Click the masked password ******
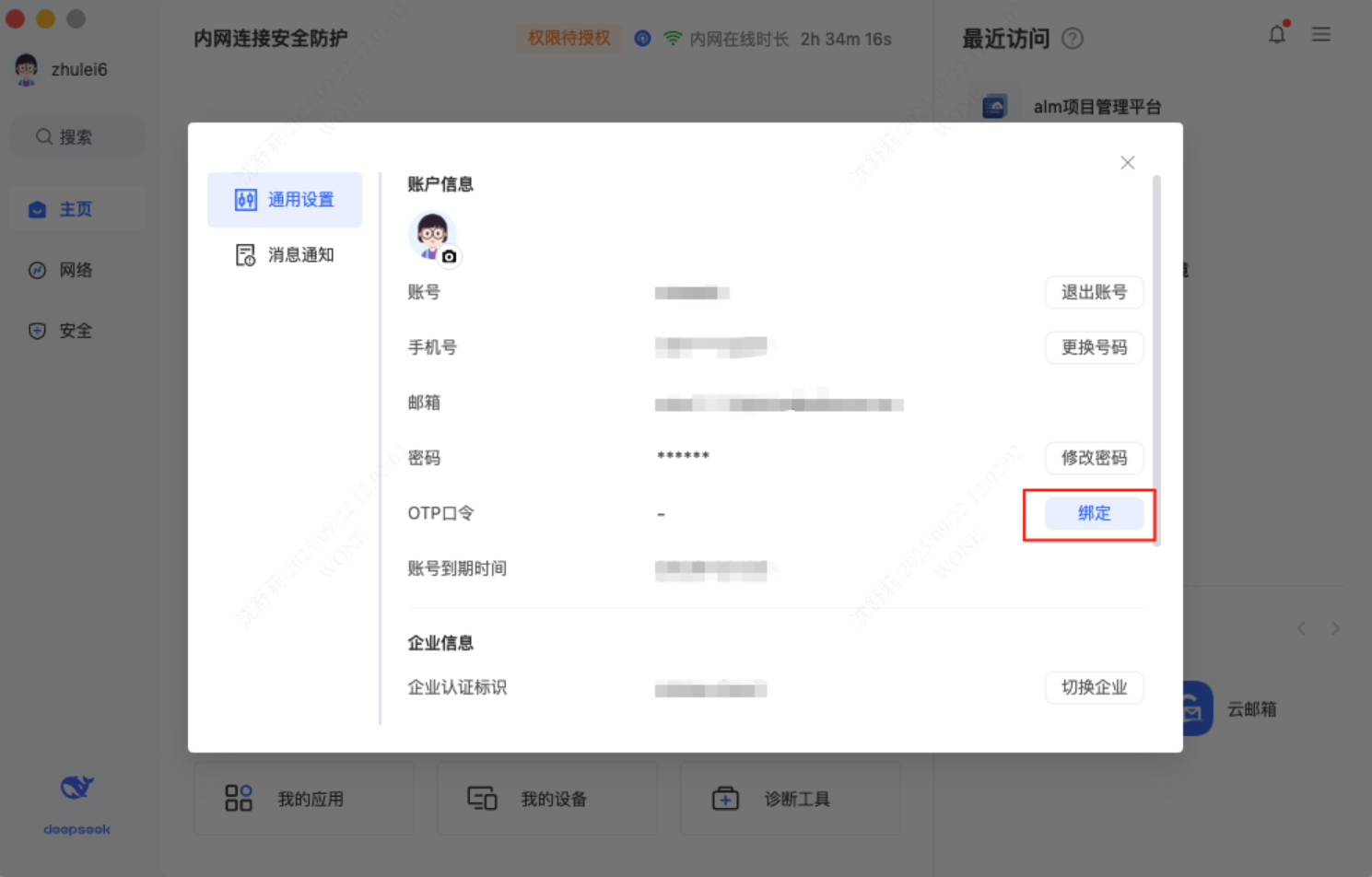The image size is (1372, 877). [x=683, y=457]
